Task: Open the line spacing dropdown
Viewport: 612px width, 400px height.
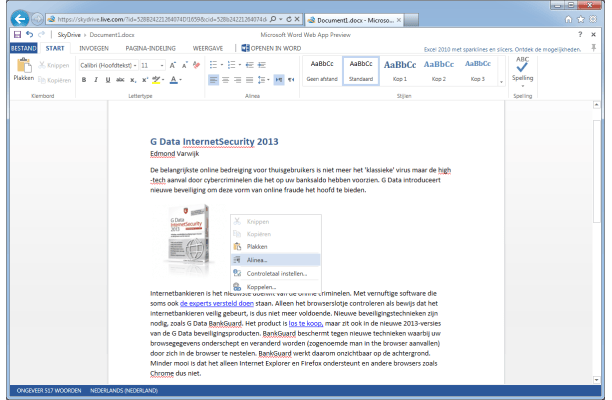Action: (x=263, y=80)
